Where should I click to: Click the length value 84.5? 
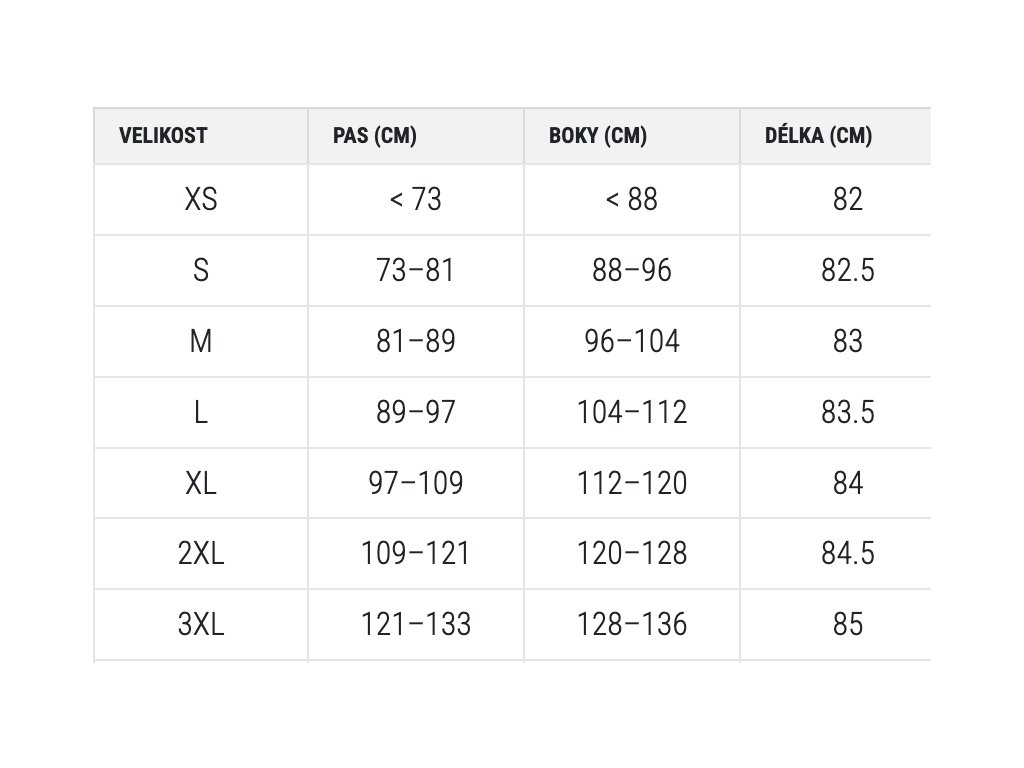point(848,554)
